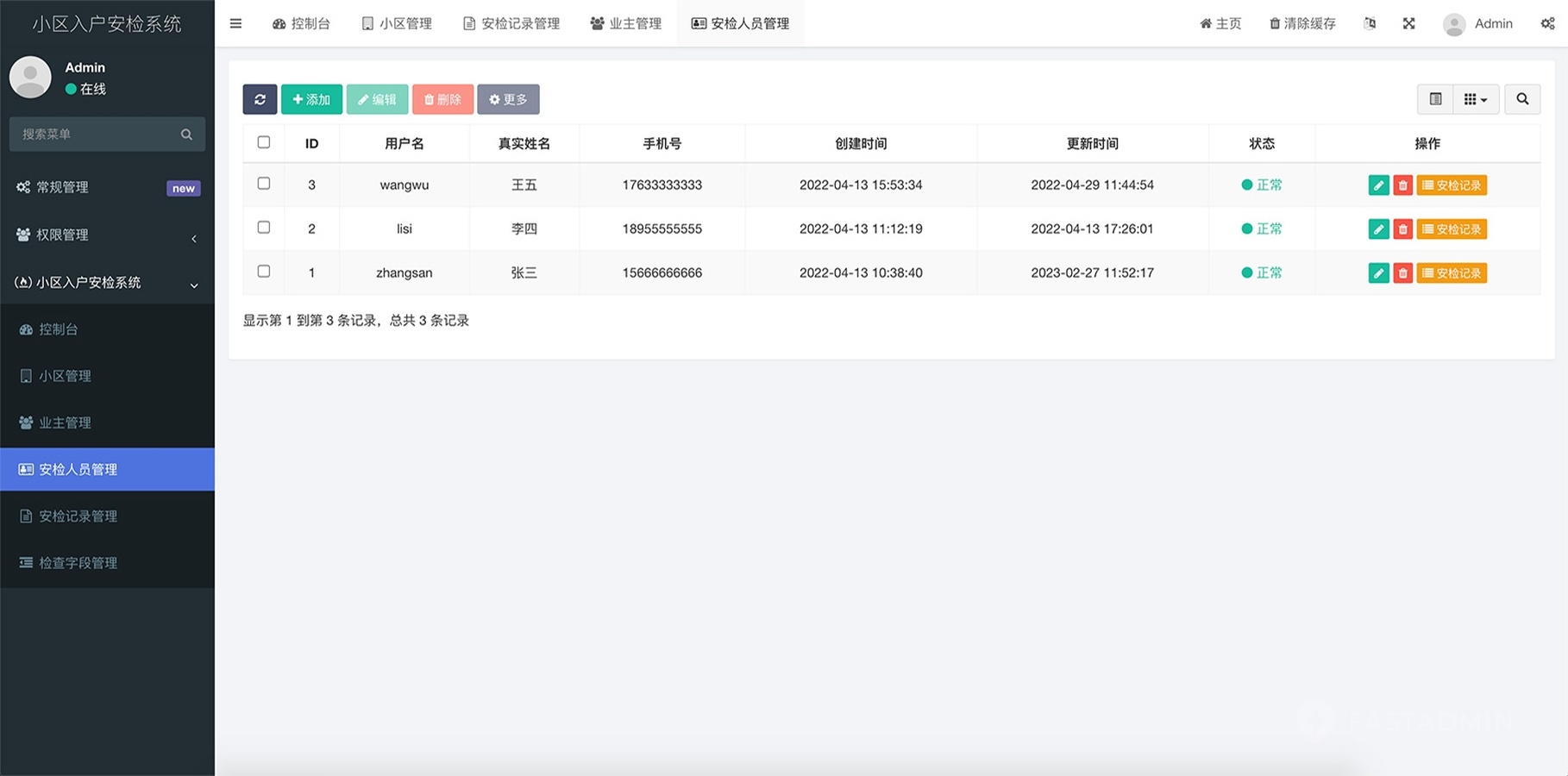1568x776 pixels.
Task: Tick the checkbox for zhangsan row
Action: click(264, 272)
